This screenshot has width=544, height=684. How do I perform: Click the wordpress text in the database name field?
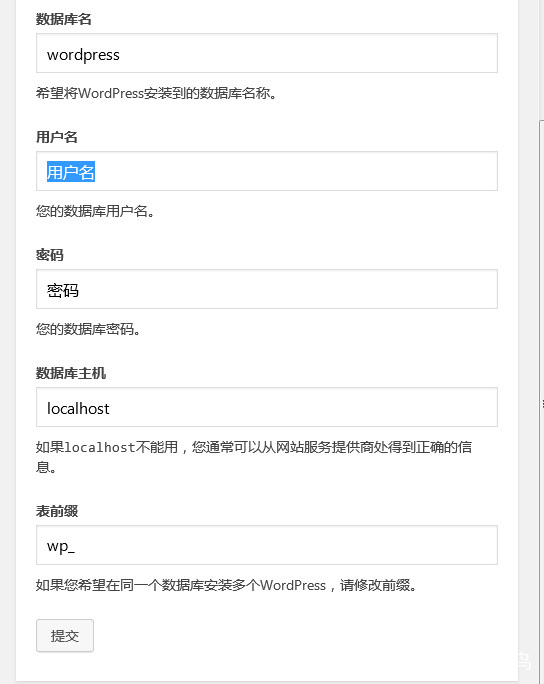(83, 55)
